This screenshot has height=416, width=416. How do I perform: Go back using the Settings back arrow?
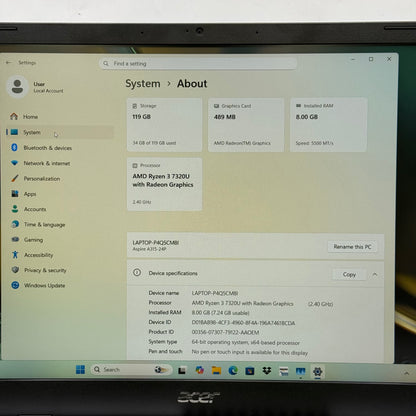[x=9, y=62]
